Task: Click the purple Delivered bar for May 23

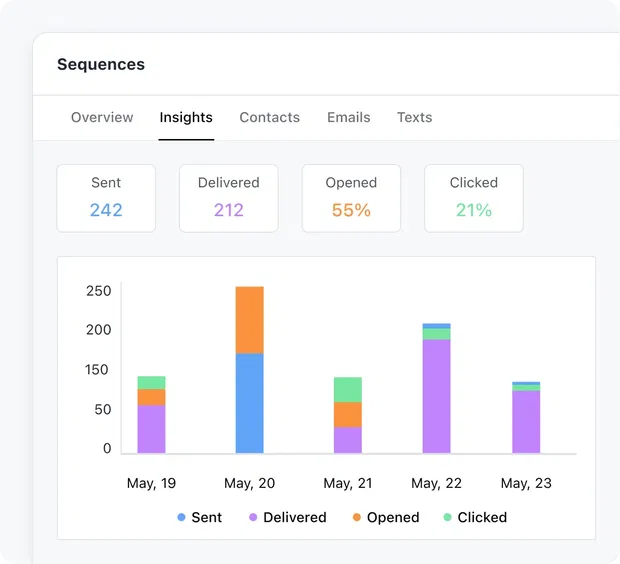Action: pos(526,422)
